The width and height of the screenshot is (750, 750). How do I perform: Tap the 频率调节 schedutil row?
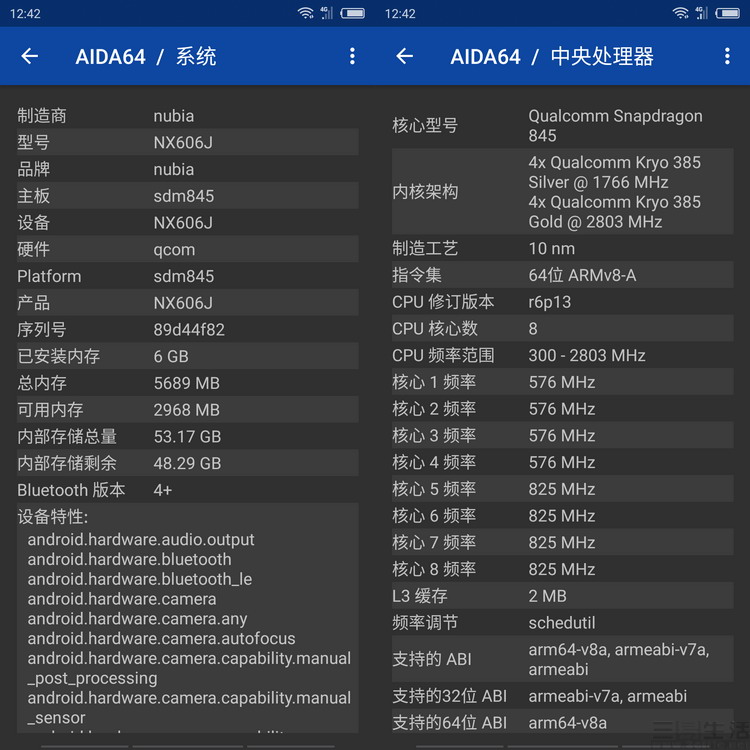562,623
